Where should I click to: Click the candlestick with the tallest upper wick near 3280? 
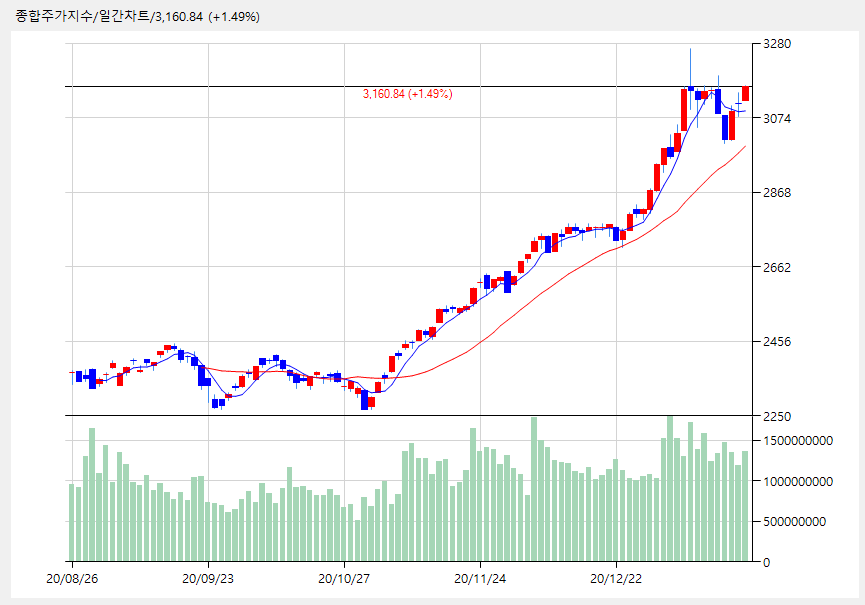(x=691, y=79)
